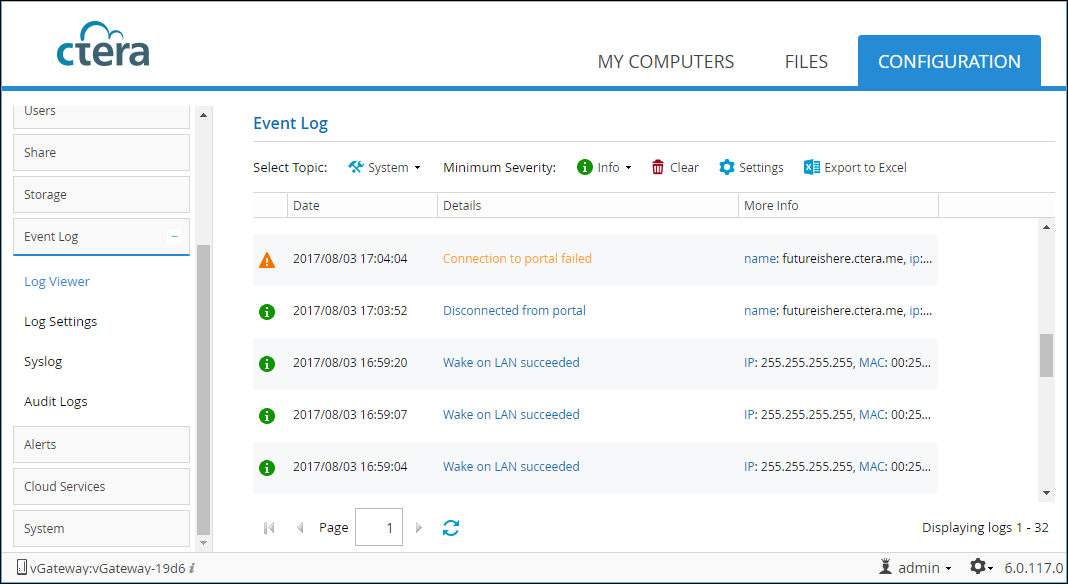The image size is (1068, 584).
Task: Click the page number input field
Action: [x=379, y=527]
